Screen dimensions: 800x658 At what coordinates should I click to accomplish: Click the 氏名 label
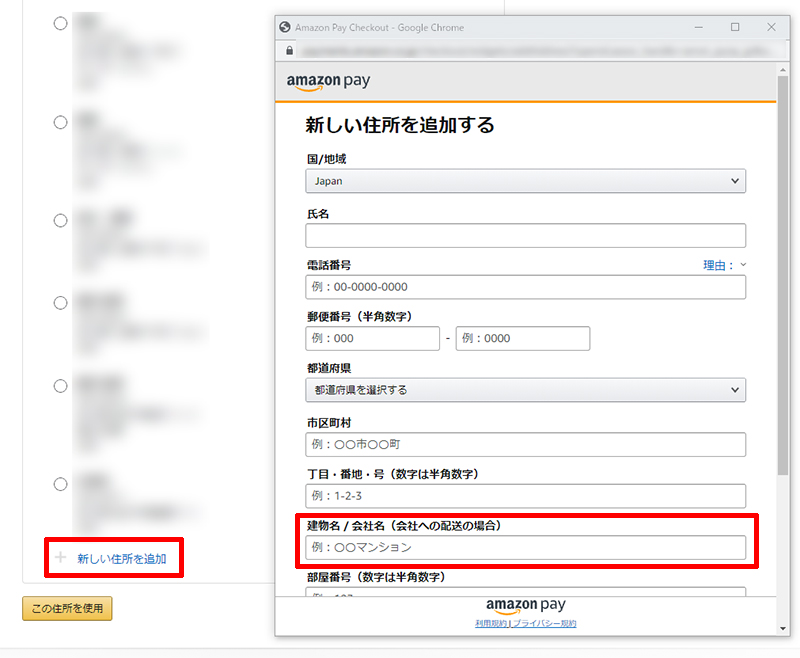tap(318, 214)
